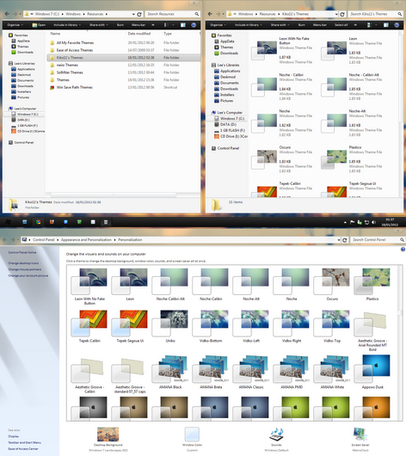Select the Leon With No Fake Button theme
Image resolution: width=406 pixels, height=456 pixels.
pos(89,287)
